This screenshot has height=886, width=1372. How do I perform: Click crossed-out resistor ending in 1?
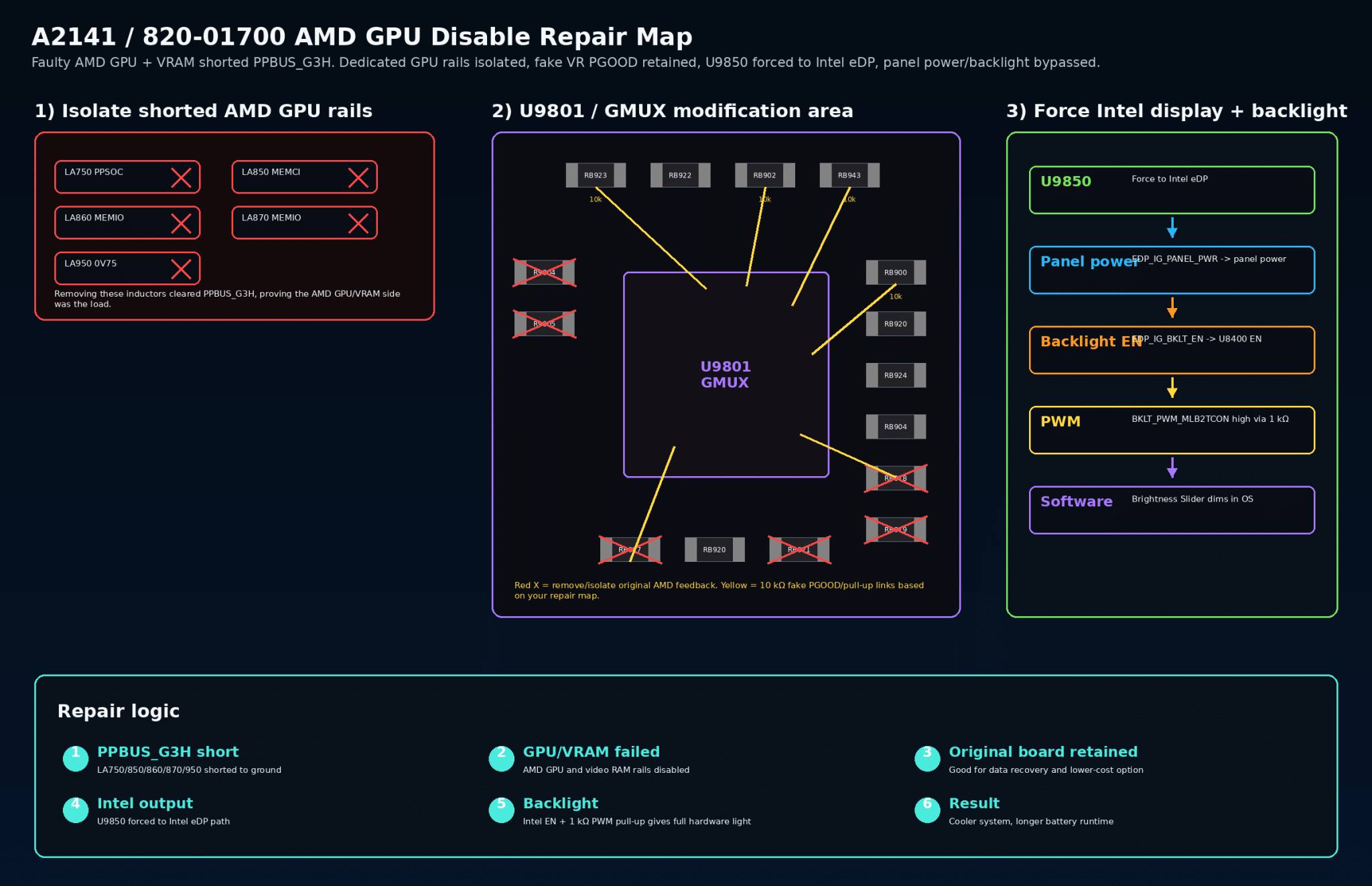799,550
